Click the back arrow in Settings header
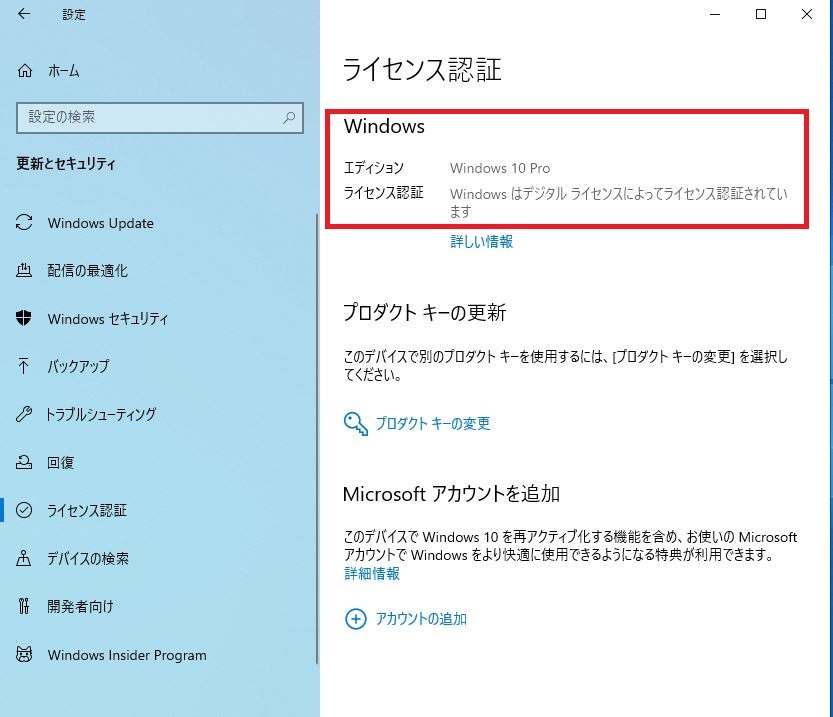 click(x=24, y=14)
